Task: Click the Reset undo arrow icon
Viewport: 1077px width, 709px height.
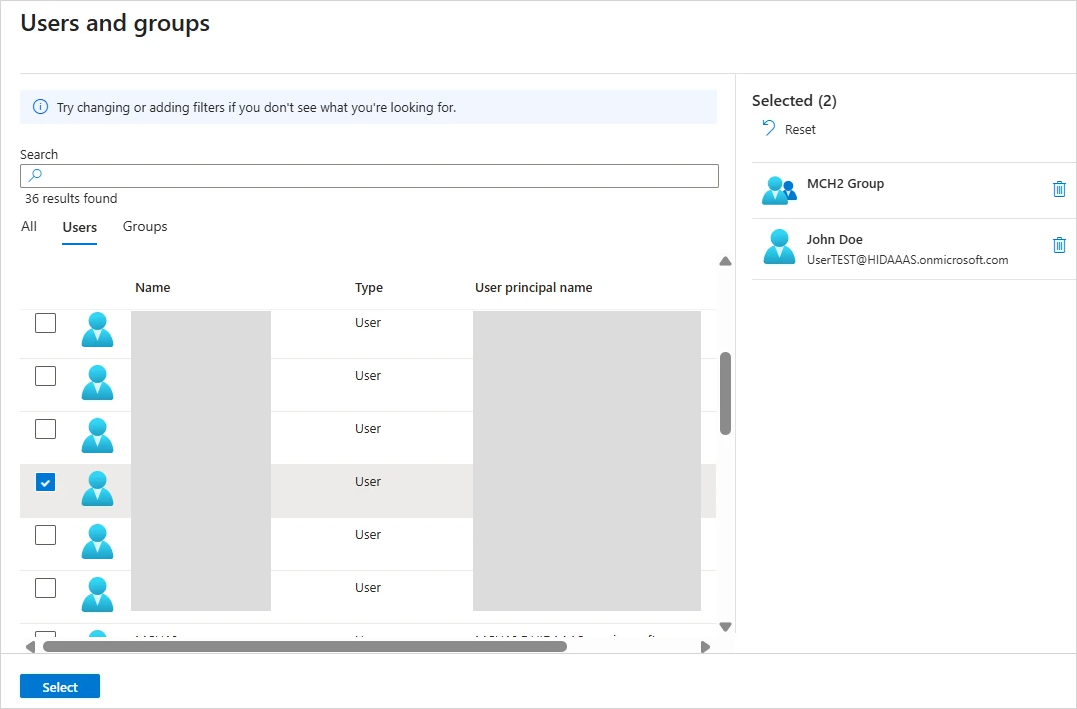Action: click(x=768, y=128)
